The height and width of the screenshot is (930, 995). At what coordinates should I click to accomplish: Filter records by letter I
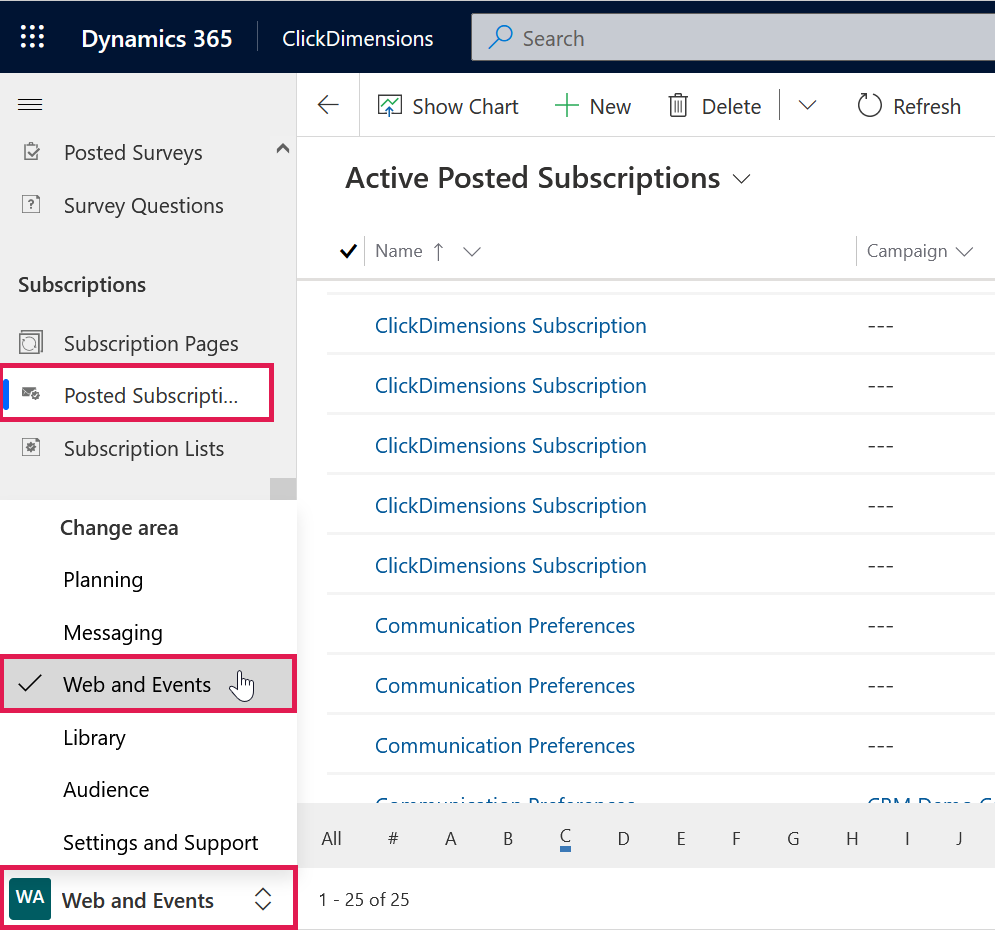907,839
